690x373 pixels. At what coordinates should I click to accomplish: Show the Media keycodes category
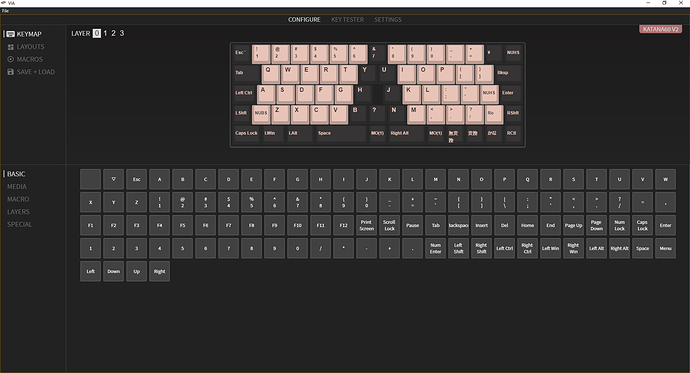click(x=17, y=187)
